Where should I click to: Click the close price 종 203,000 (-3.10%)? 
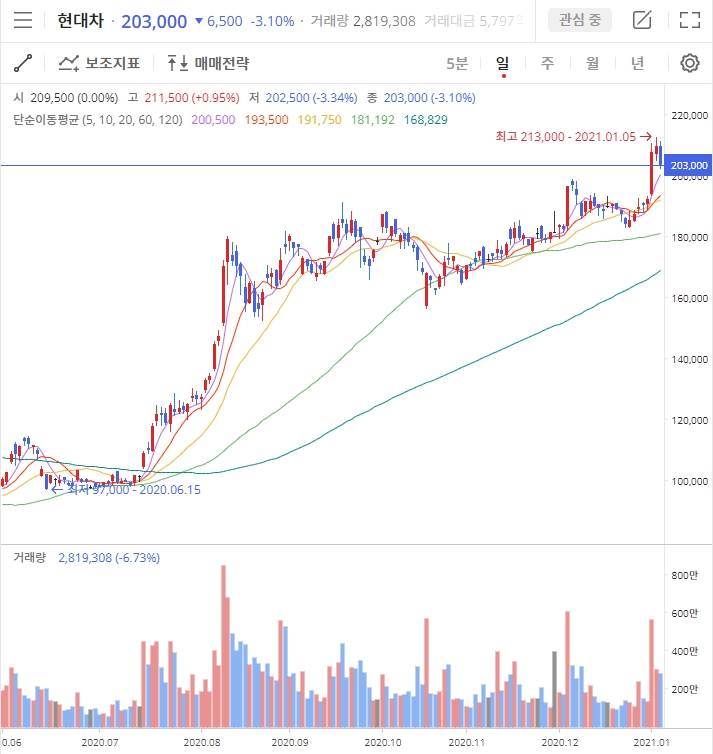coord(421,98)
